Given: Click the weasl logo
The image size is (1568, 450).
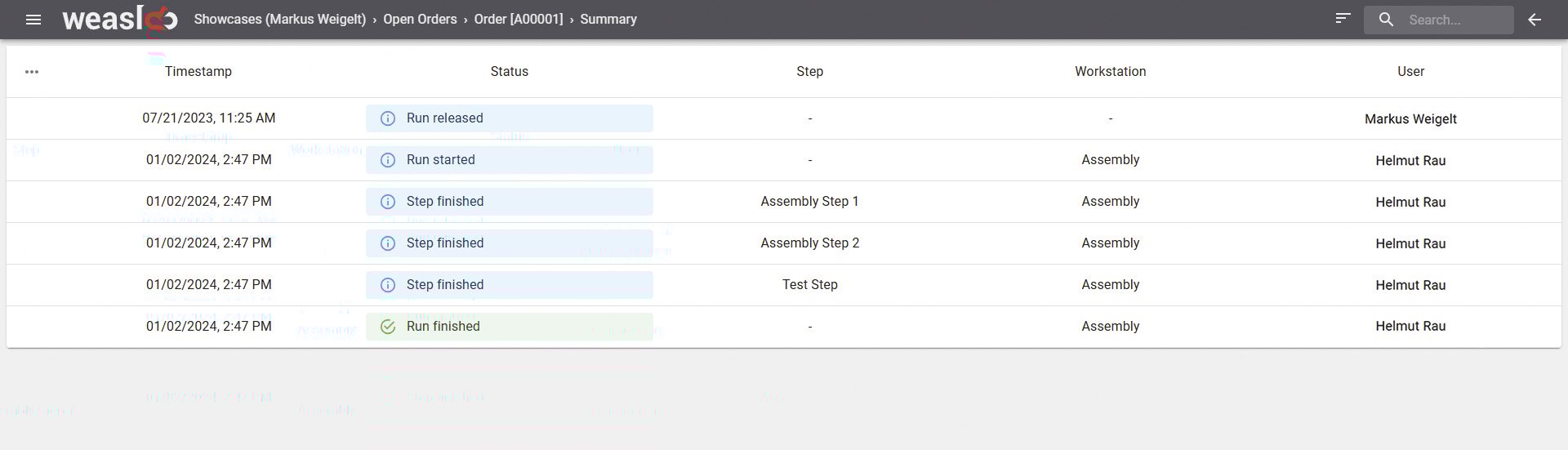Looking at the screenshot, I should click(x=119, y=19).
